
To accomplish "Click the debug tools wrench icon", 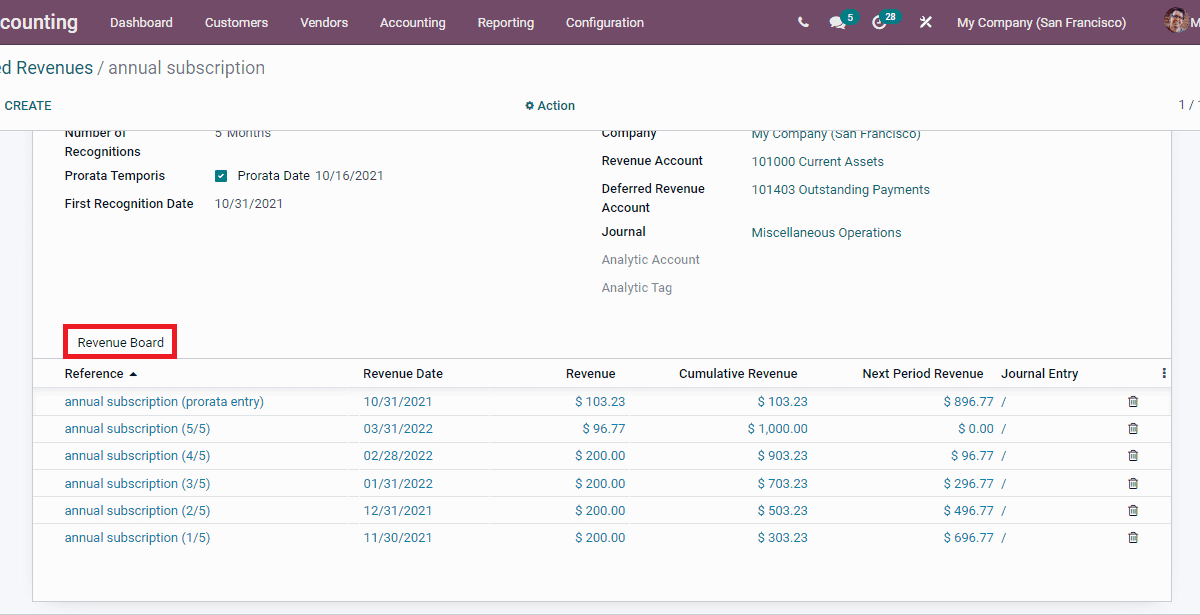I will tap(925, 22).
